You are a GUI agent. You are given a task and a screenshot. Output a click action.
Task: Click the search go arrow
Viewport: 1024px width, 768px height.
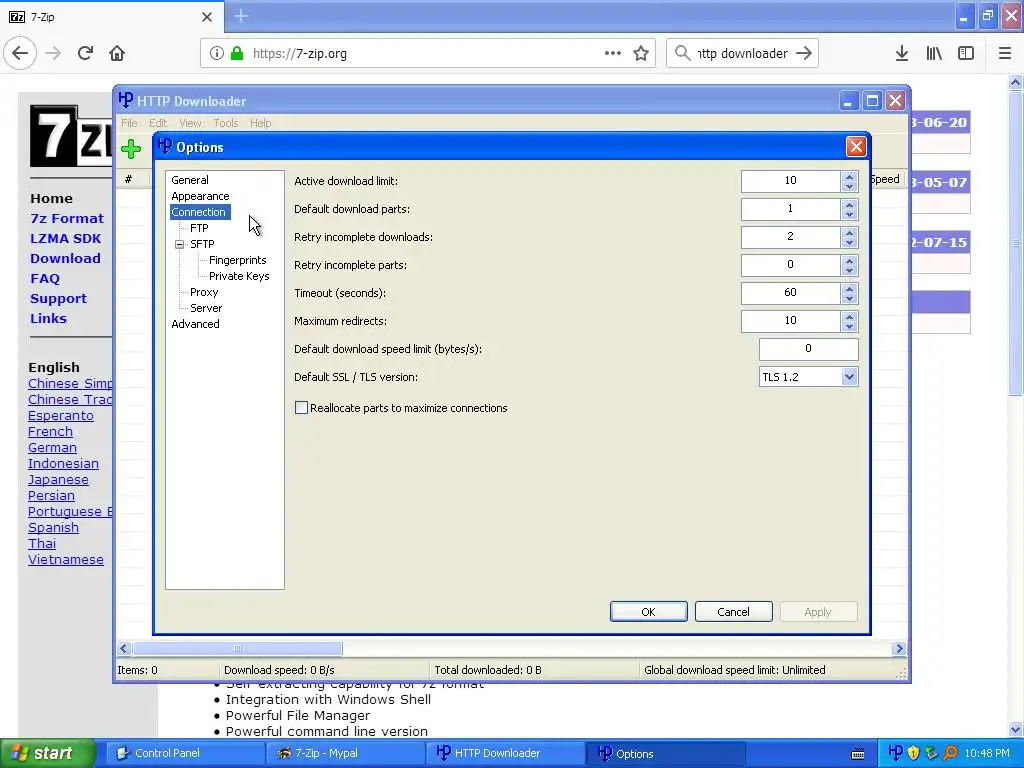[804, 54]
